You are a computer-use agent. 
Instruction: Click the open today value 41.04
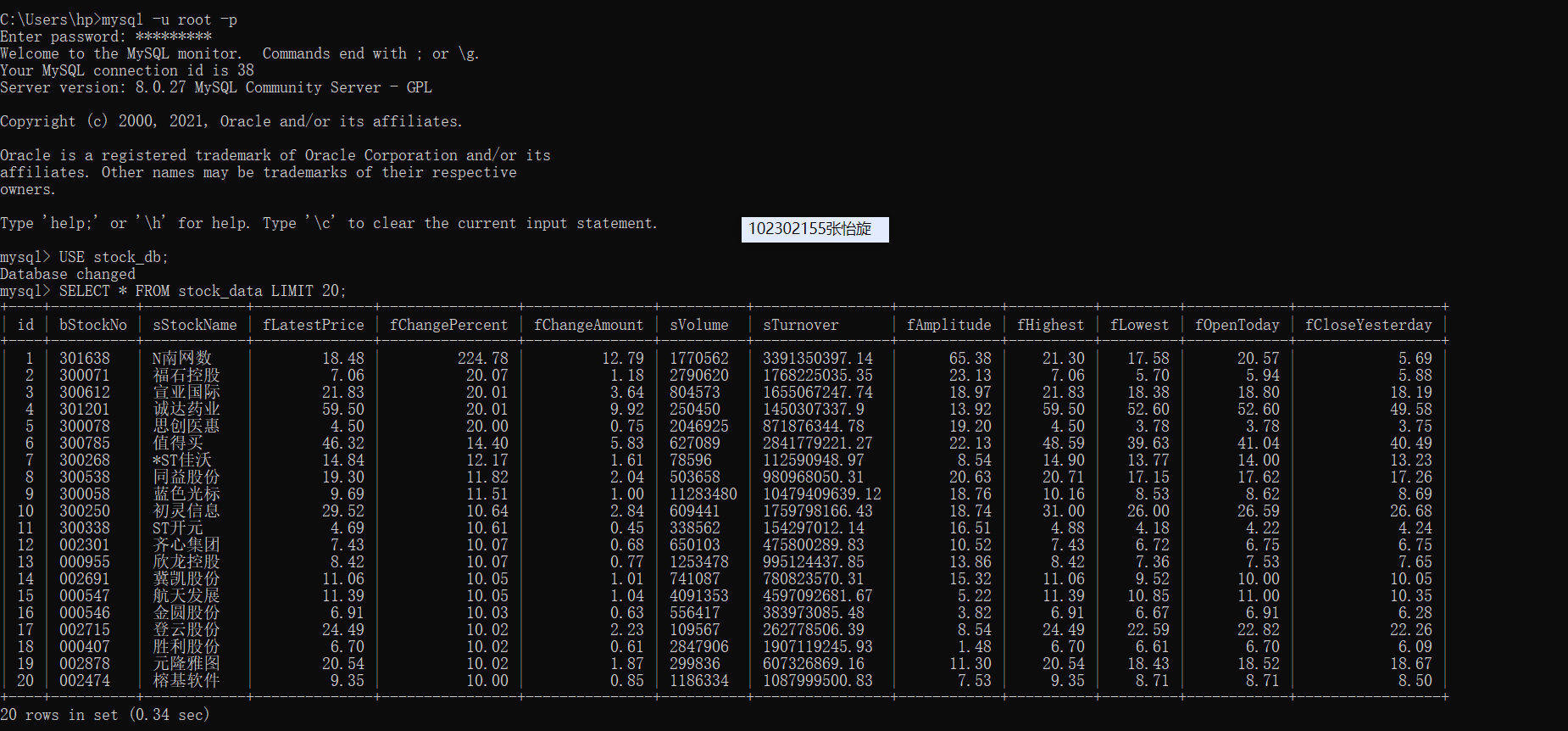point(1259,444)
